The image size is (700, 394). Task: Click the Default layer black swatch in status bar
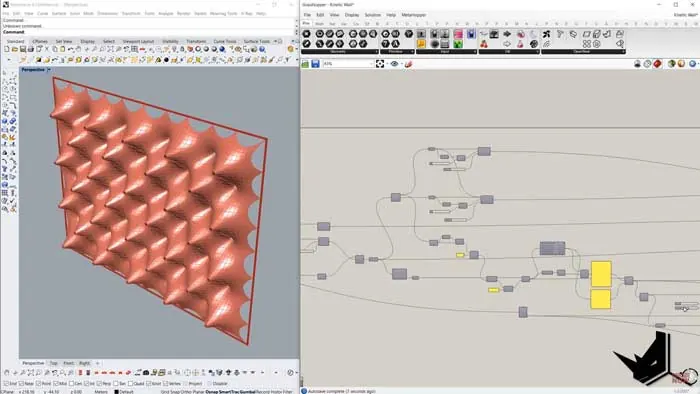tap(117, 392)
